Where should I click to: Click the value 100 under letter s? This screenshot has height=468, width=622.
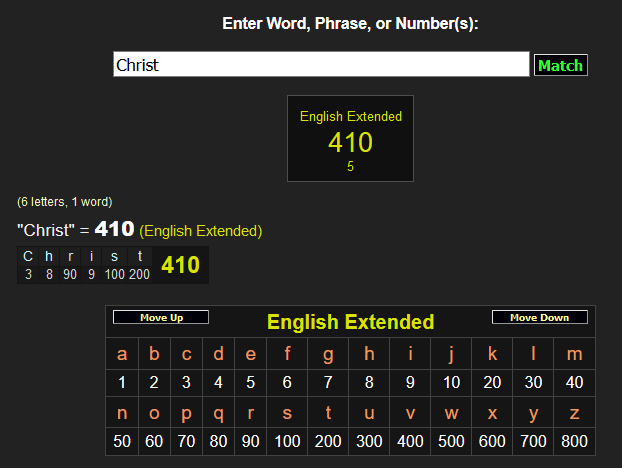point(287,441)
